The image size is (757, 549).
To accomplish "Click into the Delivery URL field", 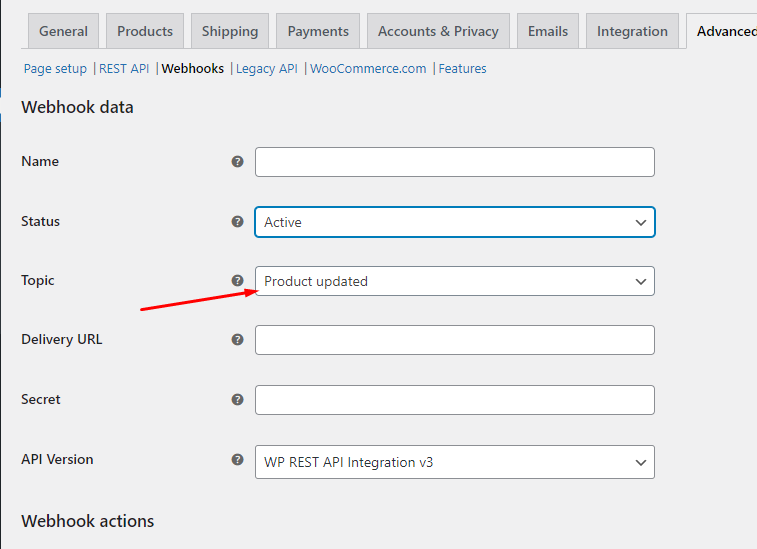I will click(x=455, y=340).
